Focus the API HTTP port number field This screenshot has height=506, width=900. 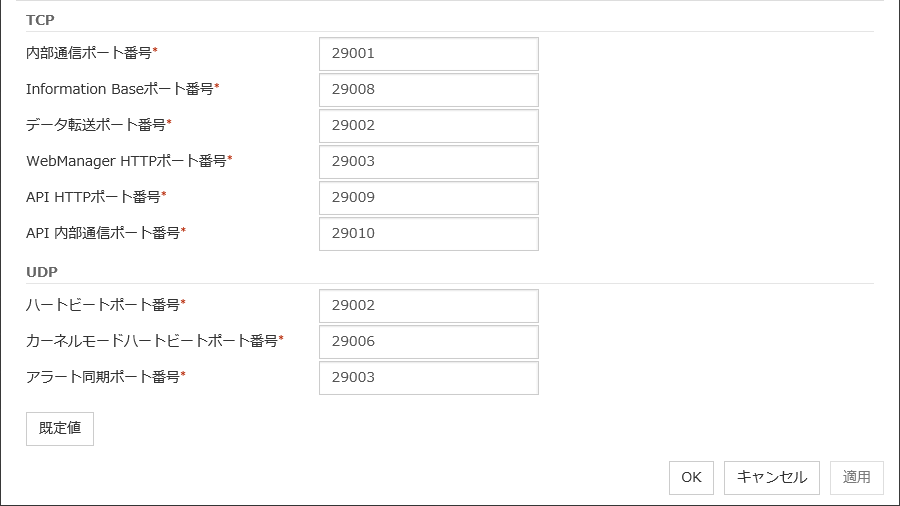(428, 198)
